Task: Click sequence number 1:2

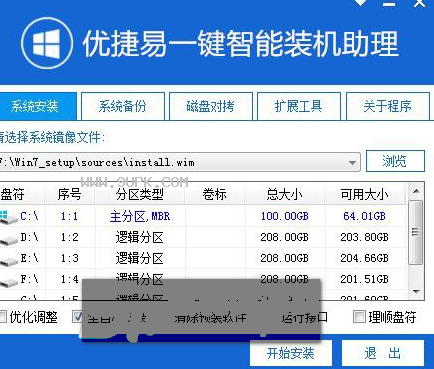Action: tap(69, 237)
